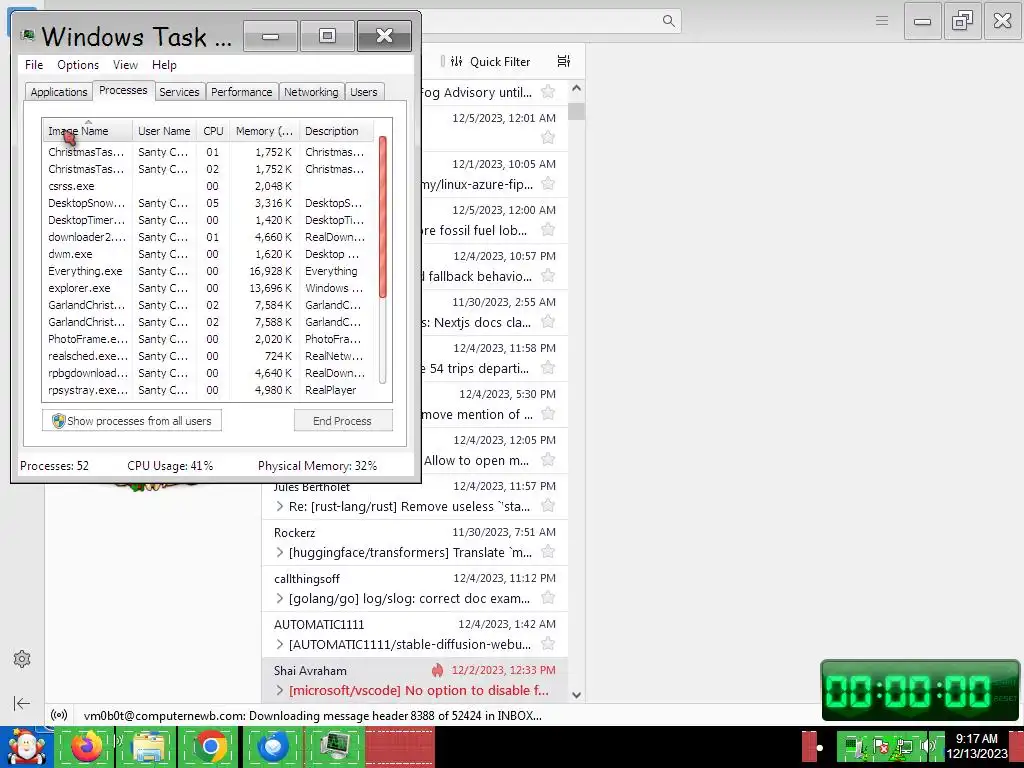Star the AUTOMATIC1111 message
This screenshot has height=768, width=1024.
[548, 645]
